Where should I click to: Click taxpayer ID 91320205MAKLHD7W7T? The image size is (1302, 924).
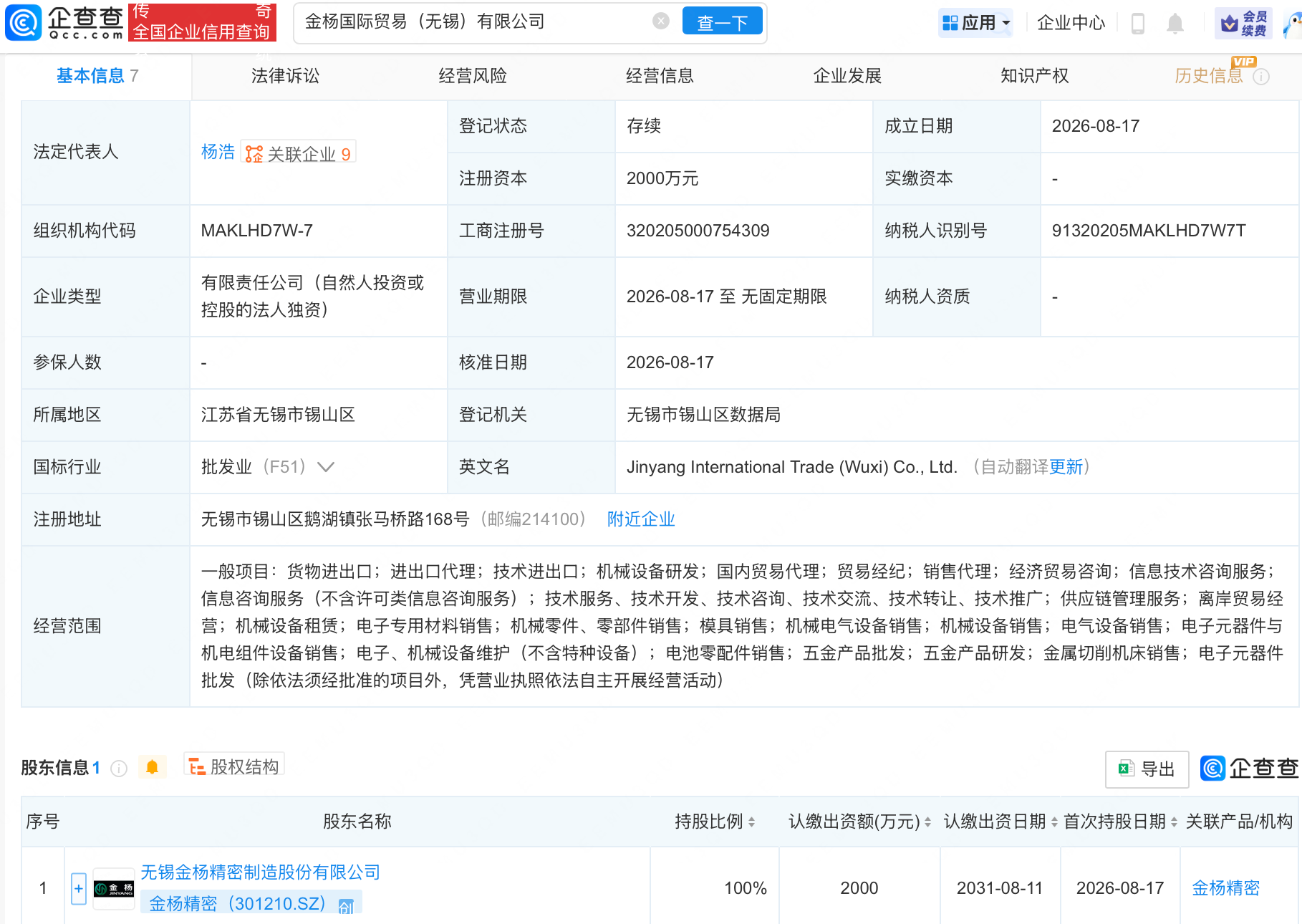tap(1149, 231)
